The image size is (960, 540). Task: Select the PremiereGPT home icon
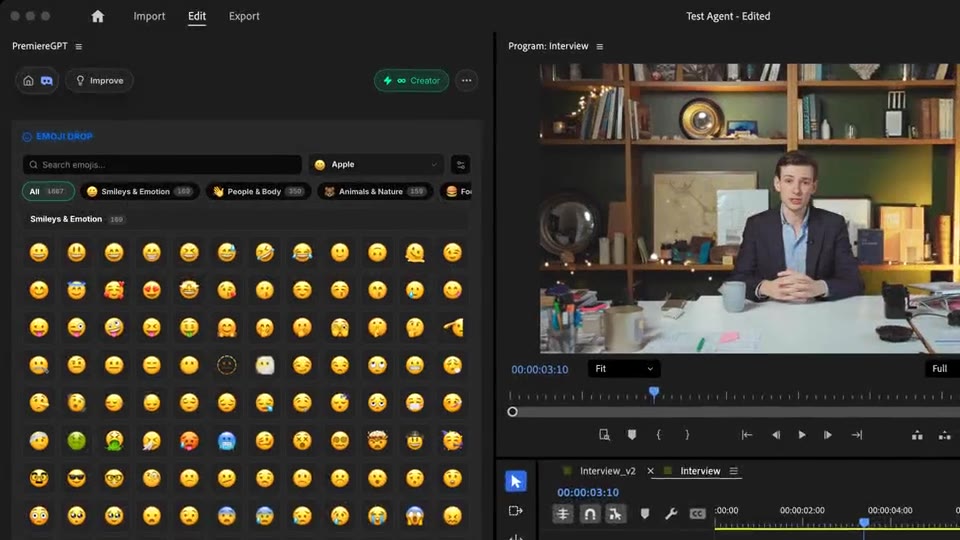28,80
